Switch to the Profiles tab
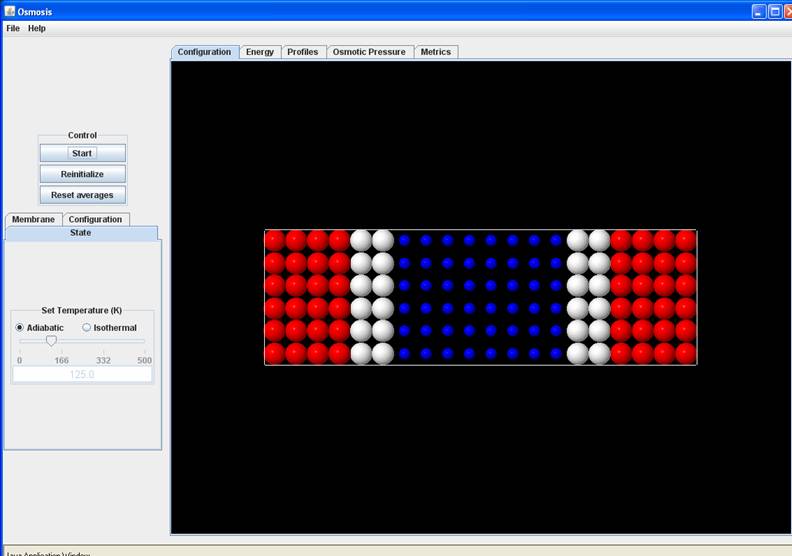The image size is (792, 556). coord(302,52)
